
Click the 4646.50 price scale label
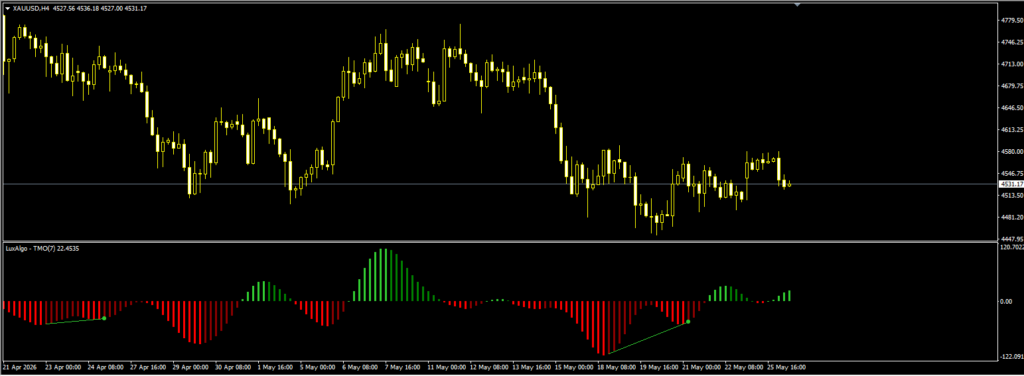(x=1011, y=108)
